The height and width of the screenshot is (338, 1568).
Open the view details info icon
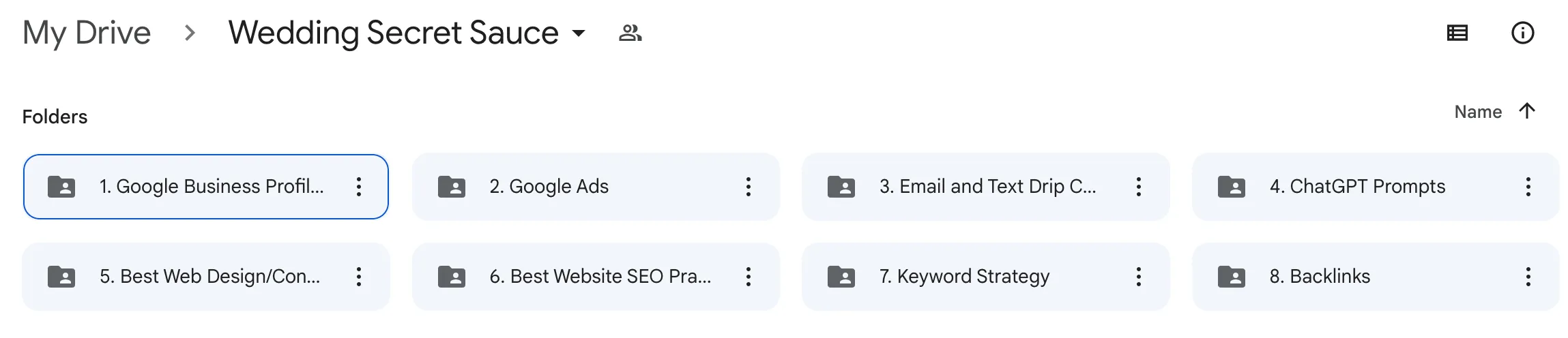1522,33
